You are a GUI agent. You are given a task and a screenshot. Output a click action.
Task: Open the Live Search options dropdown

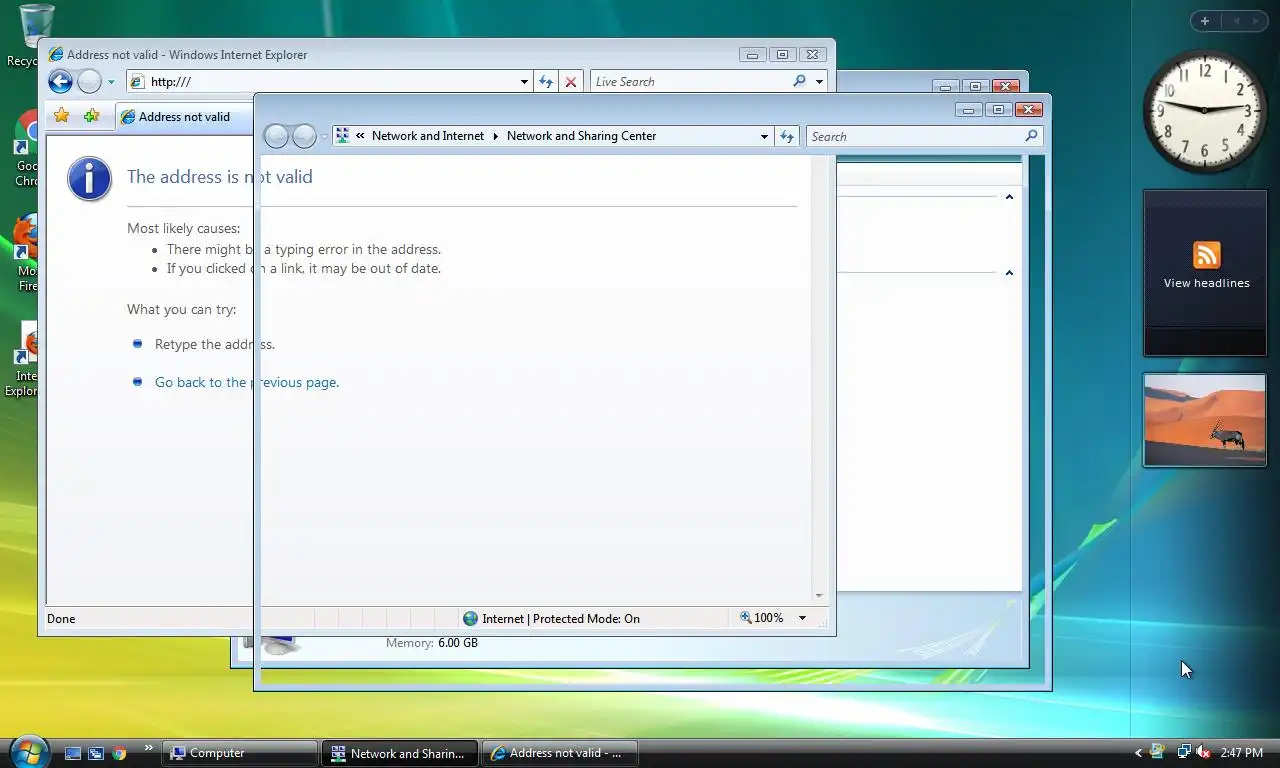[x=819, y=82]
